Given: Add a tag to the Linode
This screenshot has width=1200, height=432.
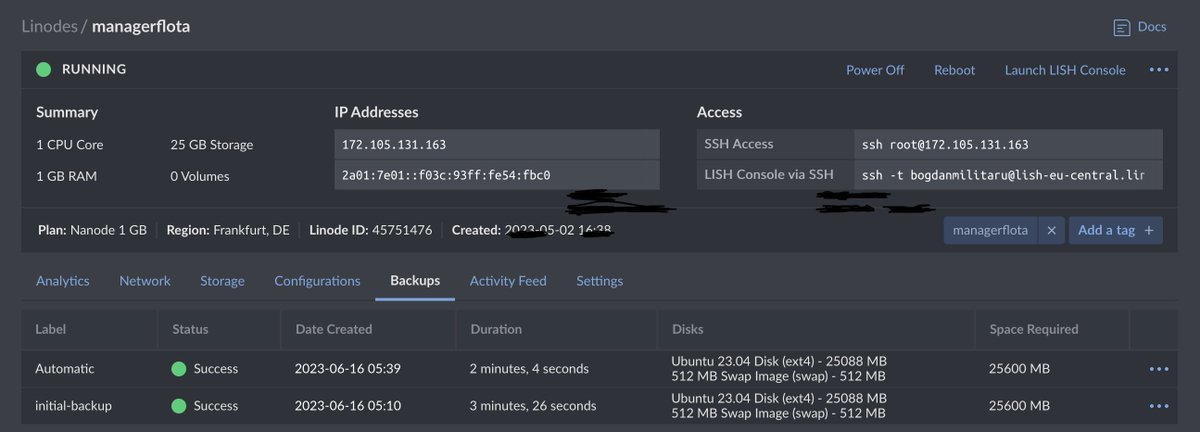Looking at the screenshot, I should pos(1116,230).
